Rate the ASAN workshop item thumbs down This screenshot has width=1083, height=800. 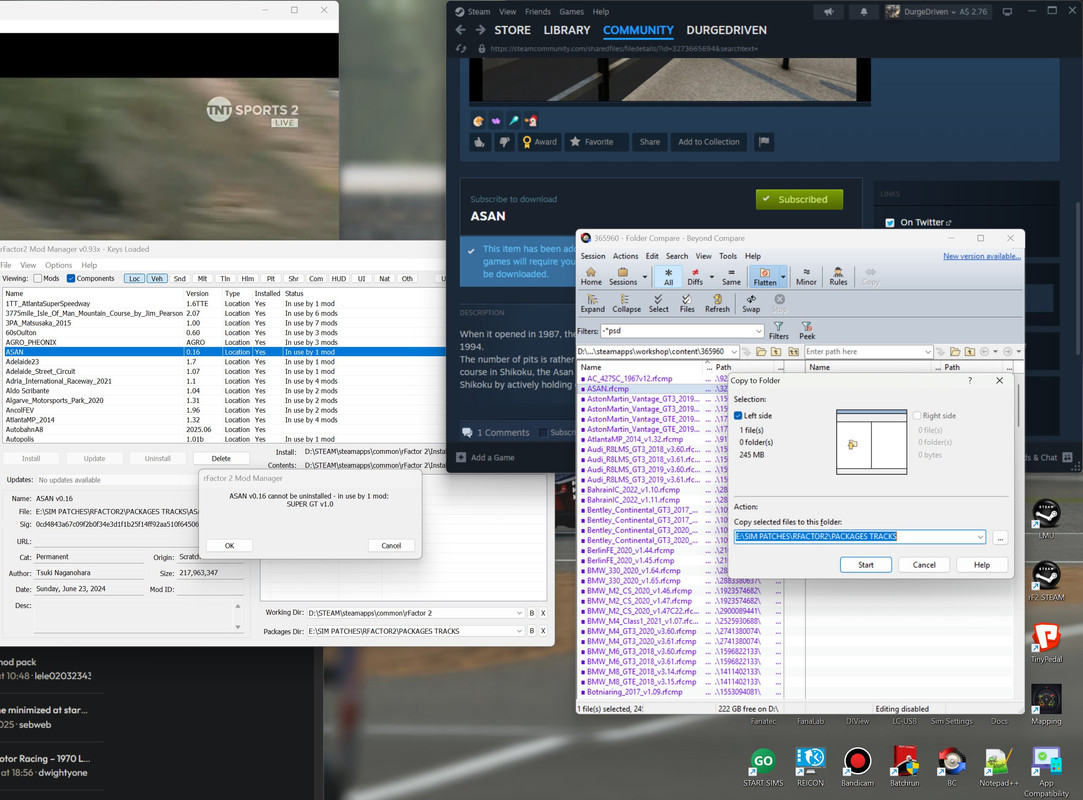[505, 142]
